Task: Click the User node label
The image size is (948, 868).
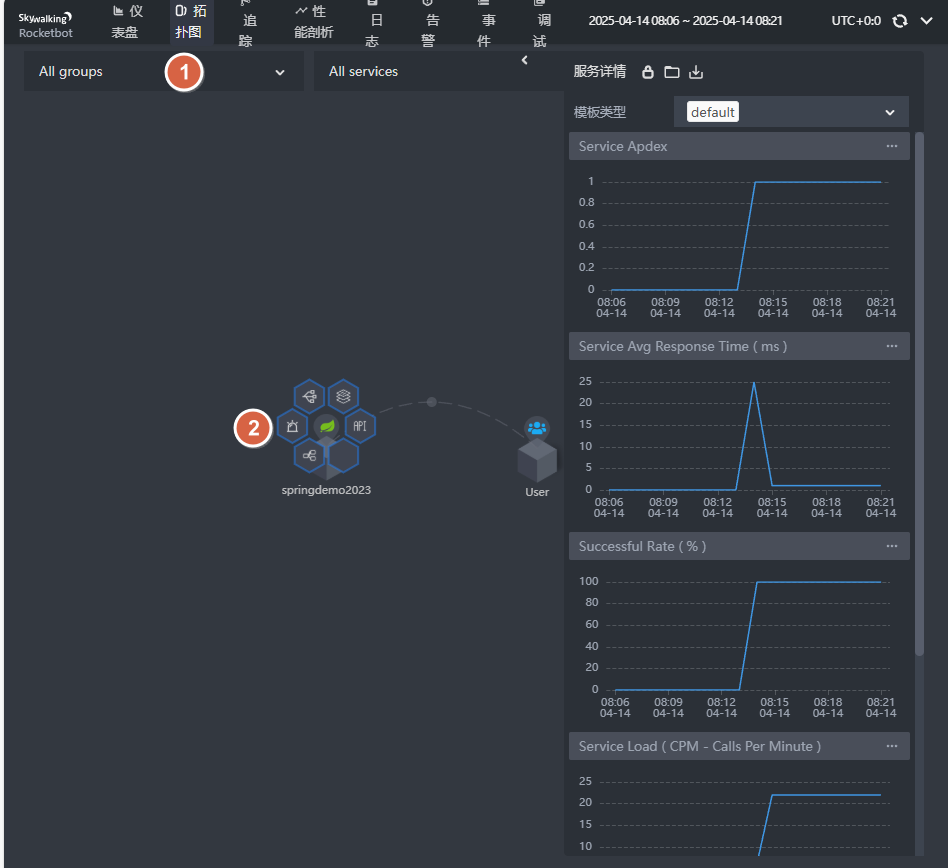Action: pyautogui.click(x=537, y=492)
